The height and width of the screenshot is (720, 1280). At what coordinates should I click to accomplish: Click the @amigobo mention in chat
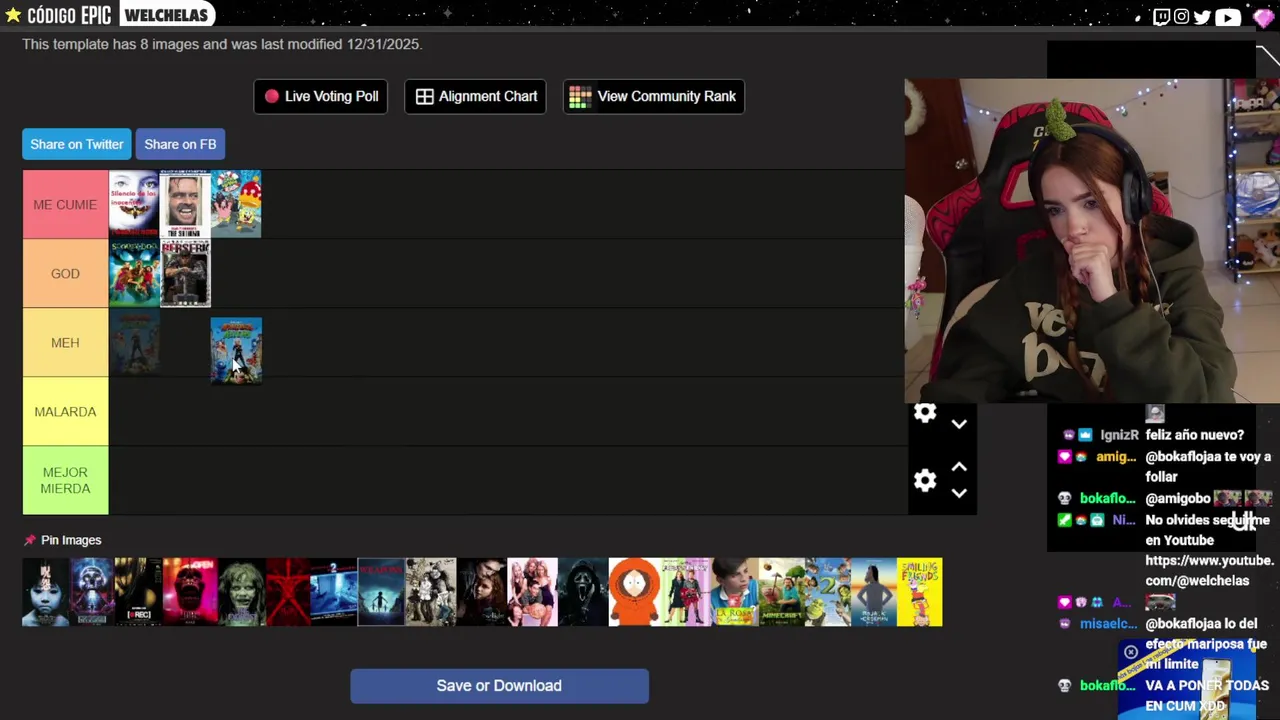coord(1177,498)
